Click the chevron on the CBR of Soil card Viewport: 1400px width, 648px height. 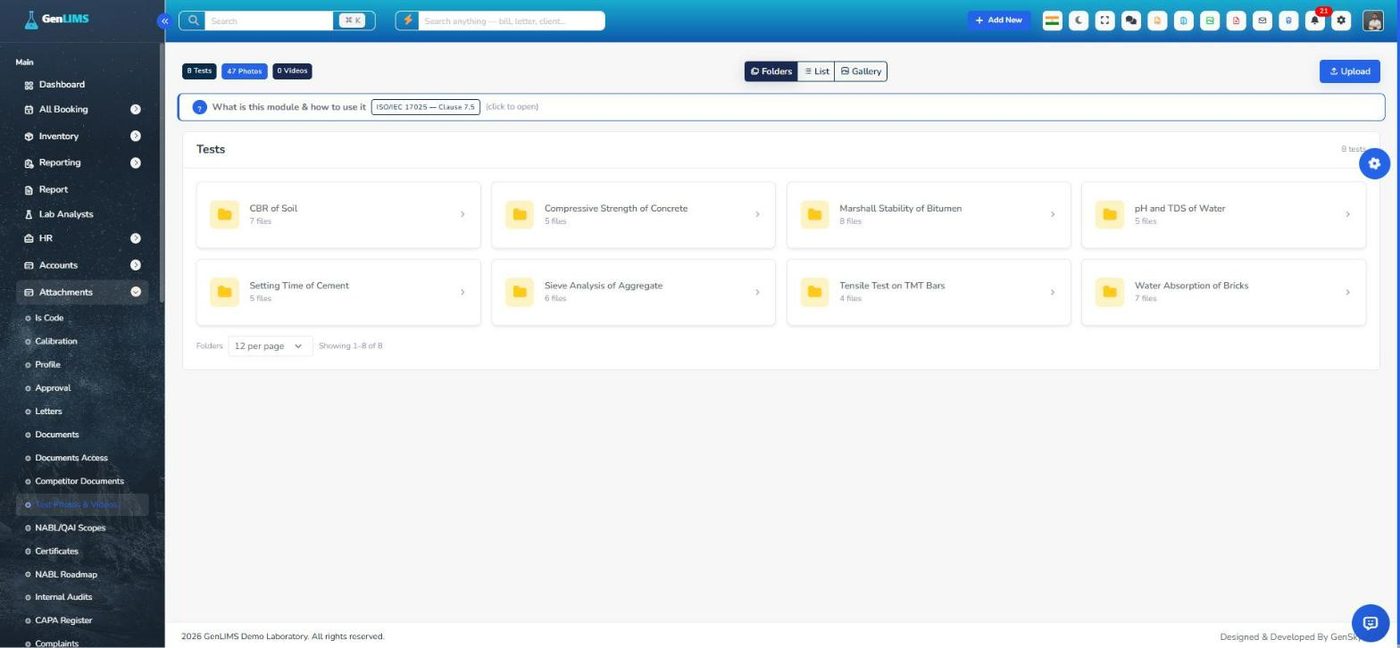[x=462, y=214]
